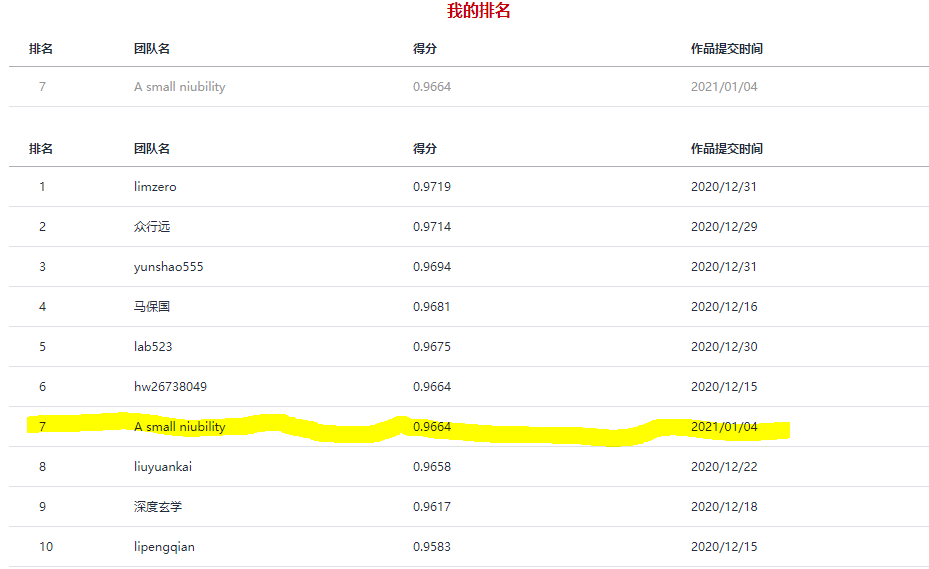The image size is (929, 569).
Task: Select team name "liuyuankai"
Action: tap(163, 466)
